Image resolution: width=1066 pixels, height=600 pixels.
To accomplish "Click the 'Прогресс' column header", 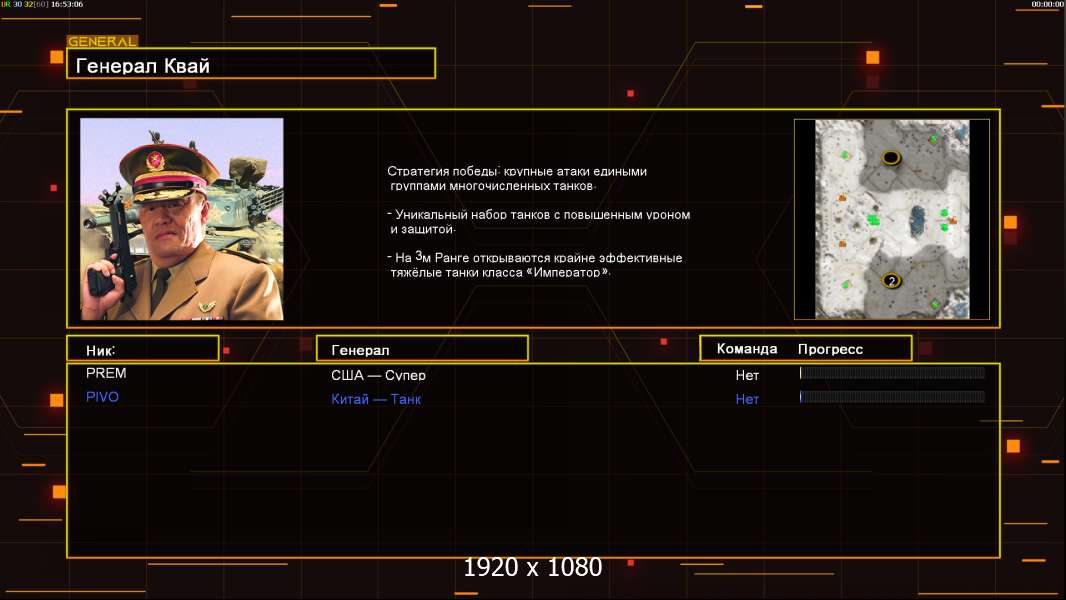I will [x=830, y=349].
